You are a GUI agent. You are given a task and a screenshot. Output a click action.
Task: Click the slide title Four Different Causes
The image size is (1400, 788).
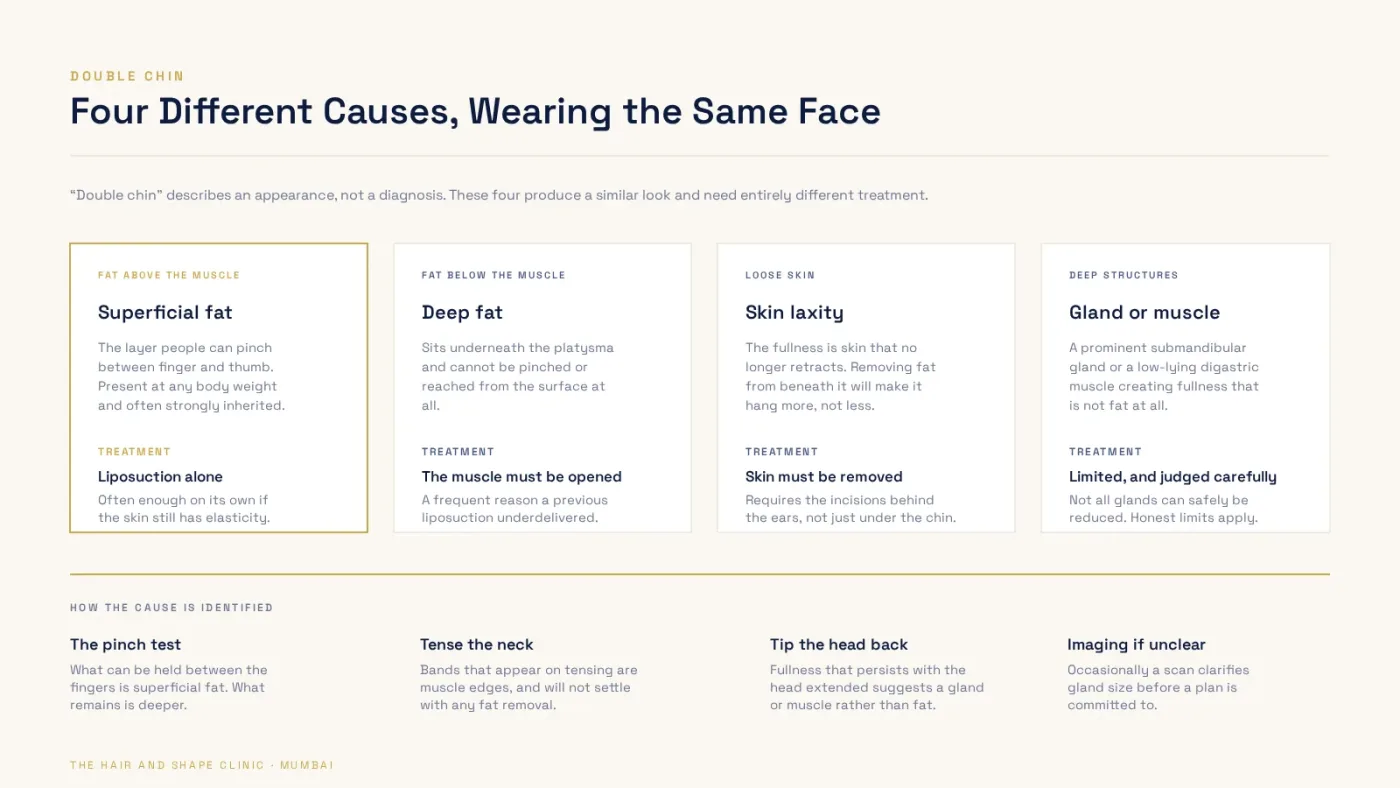click(475, 111)
